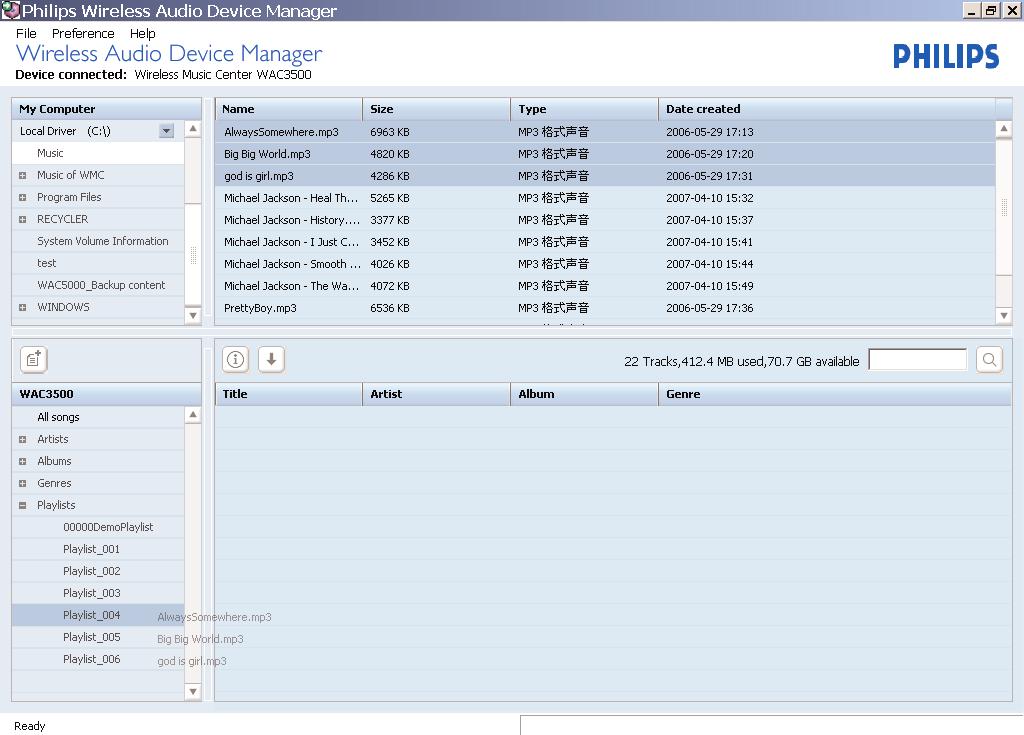Sort tracks by Album column header

point(584,394)
